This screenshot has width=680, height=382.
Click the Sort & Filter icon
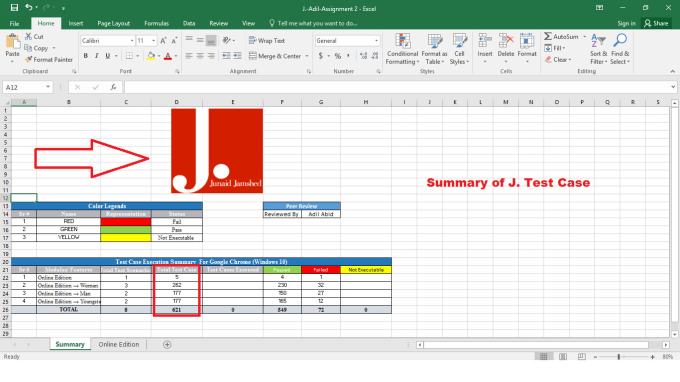[598, 49]
